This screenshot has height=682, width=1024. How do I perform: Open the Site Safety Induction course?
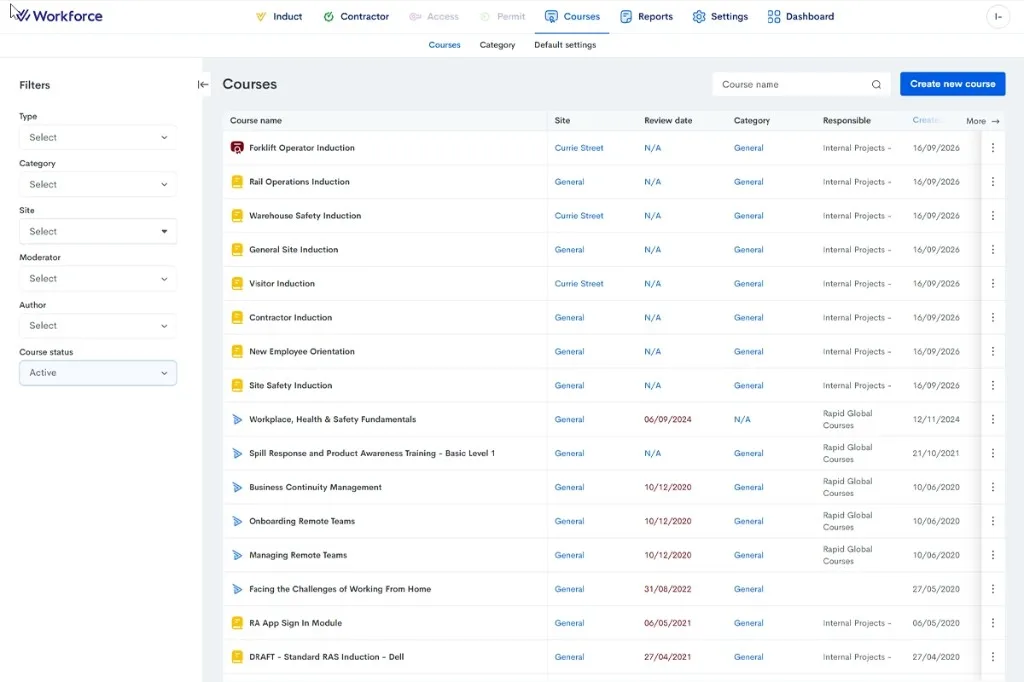pos(291,385)
